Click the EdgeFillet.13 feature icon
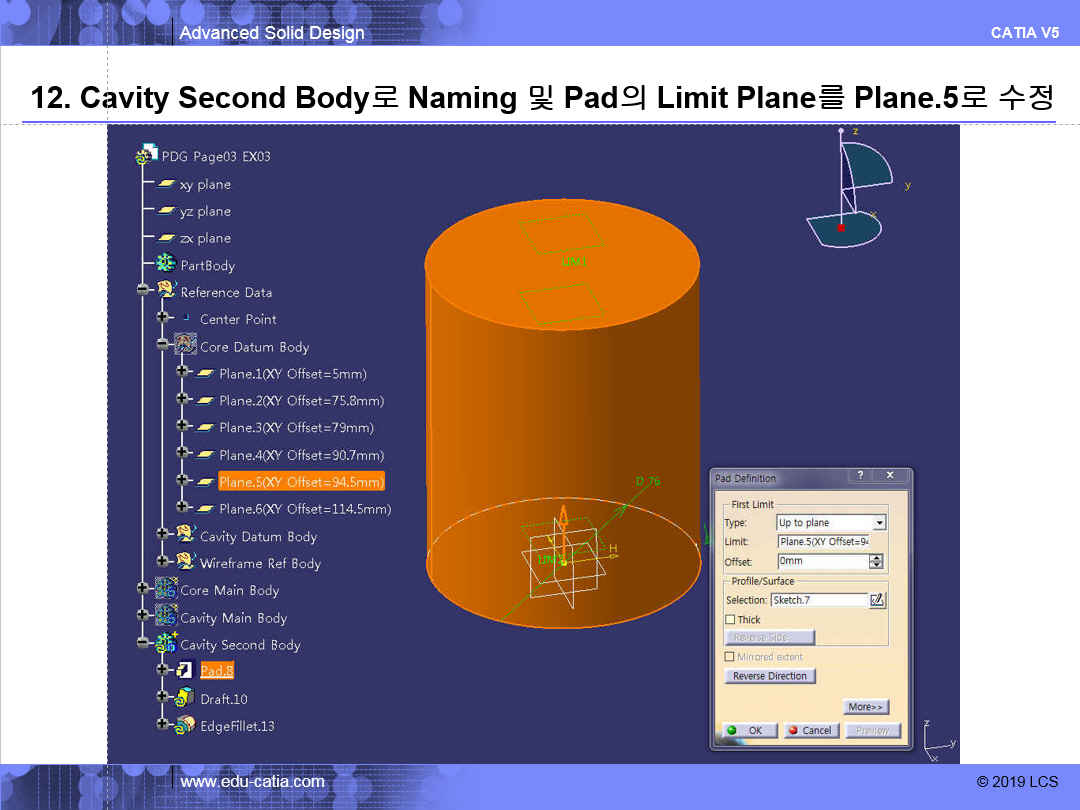Image resolution: width=1080 pixels, height=810 pixels. pyautogui.click(x=185, y=725)
